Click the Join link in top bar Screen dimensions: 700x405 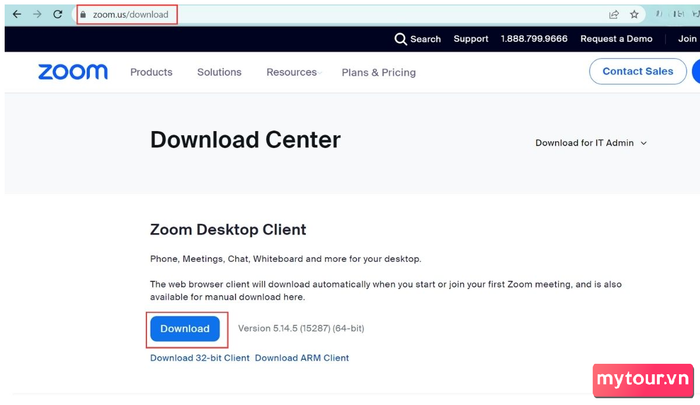click(x=687, y=39)
